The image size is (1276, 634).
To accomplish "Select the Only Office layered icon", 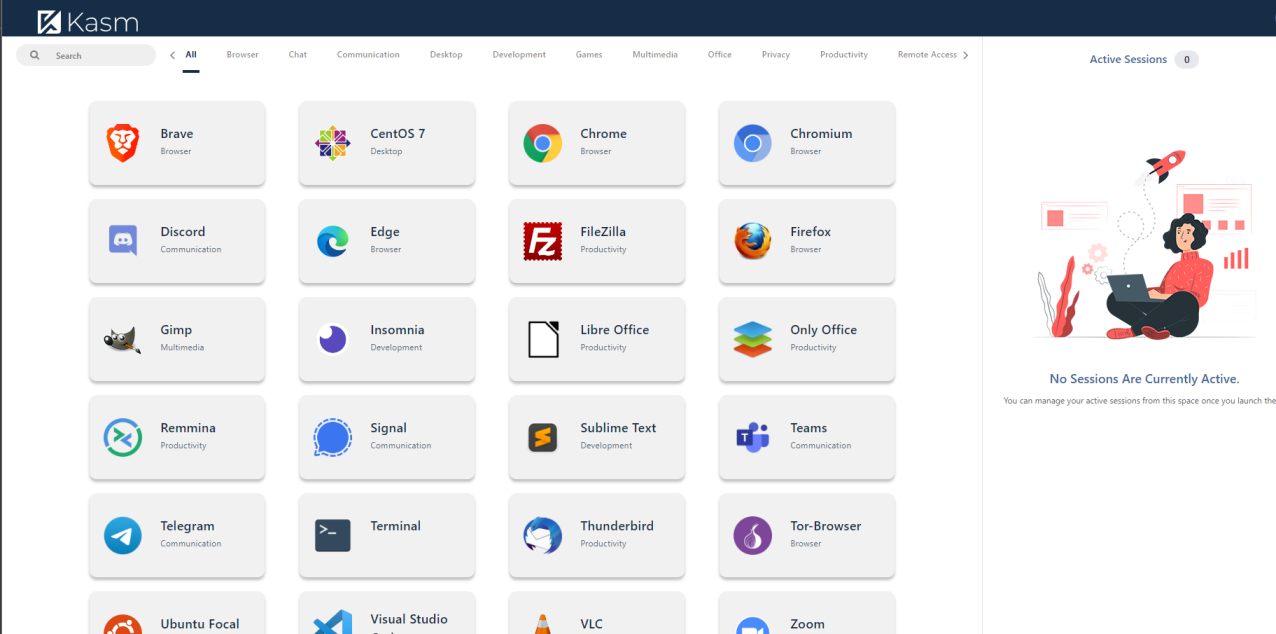I will (x=753, y=339).
